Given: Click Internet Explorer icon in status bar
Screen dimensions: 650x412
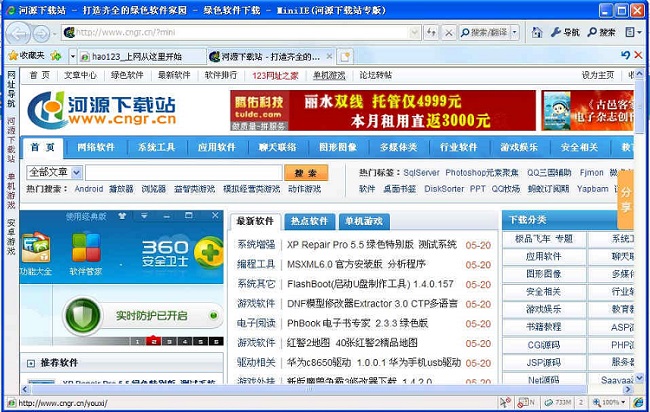Looking at the screenshot, I should (x=639, y=402).
